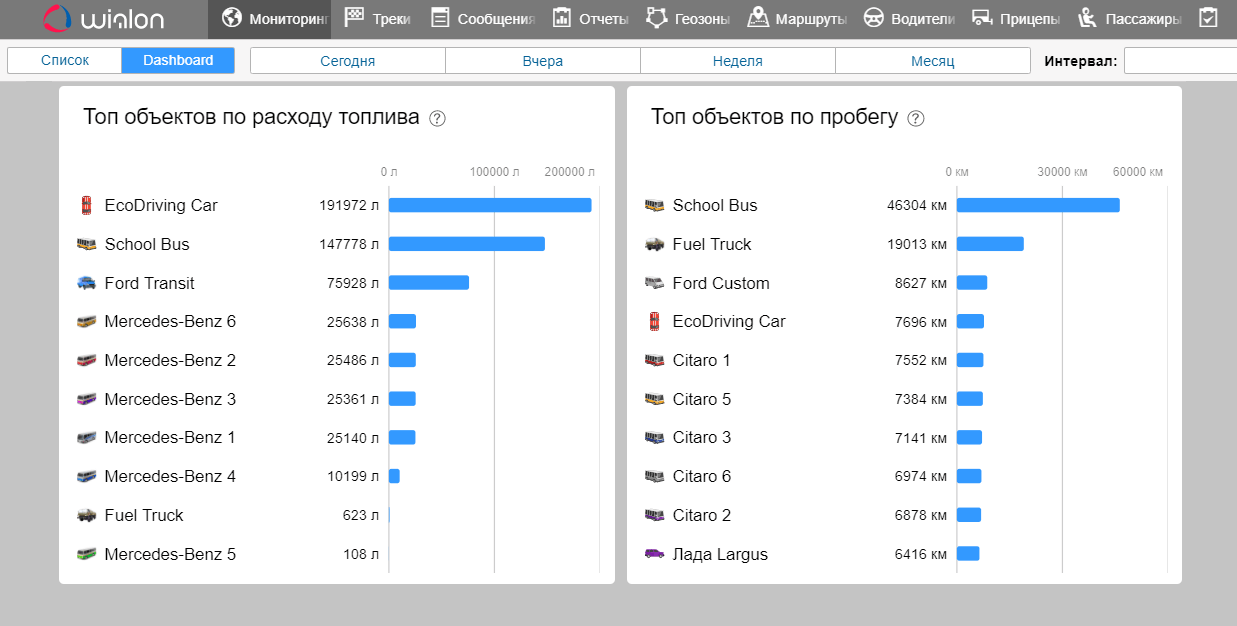1237x626 pixels.
Task: Switch to the Список view
Action: pos(65,61)
